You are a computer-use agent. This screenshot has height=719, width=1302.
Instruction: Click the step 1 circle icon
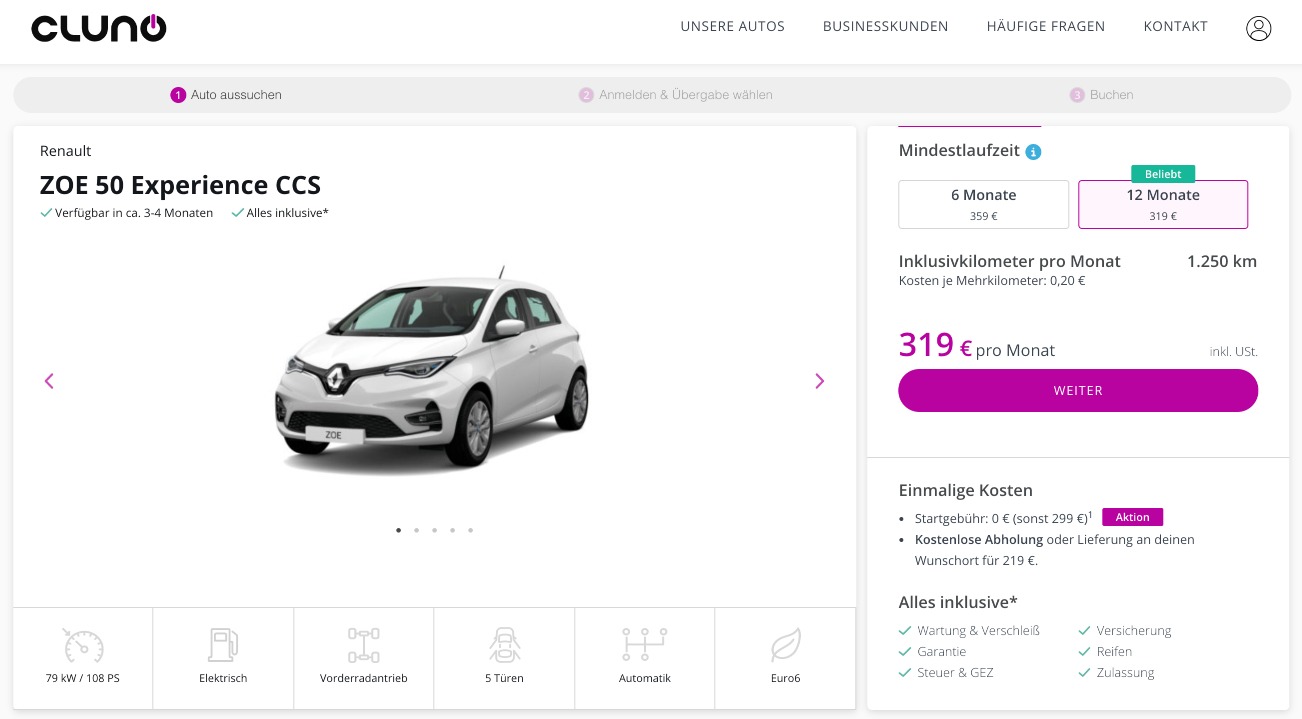point(178,95)
